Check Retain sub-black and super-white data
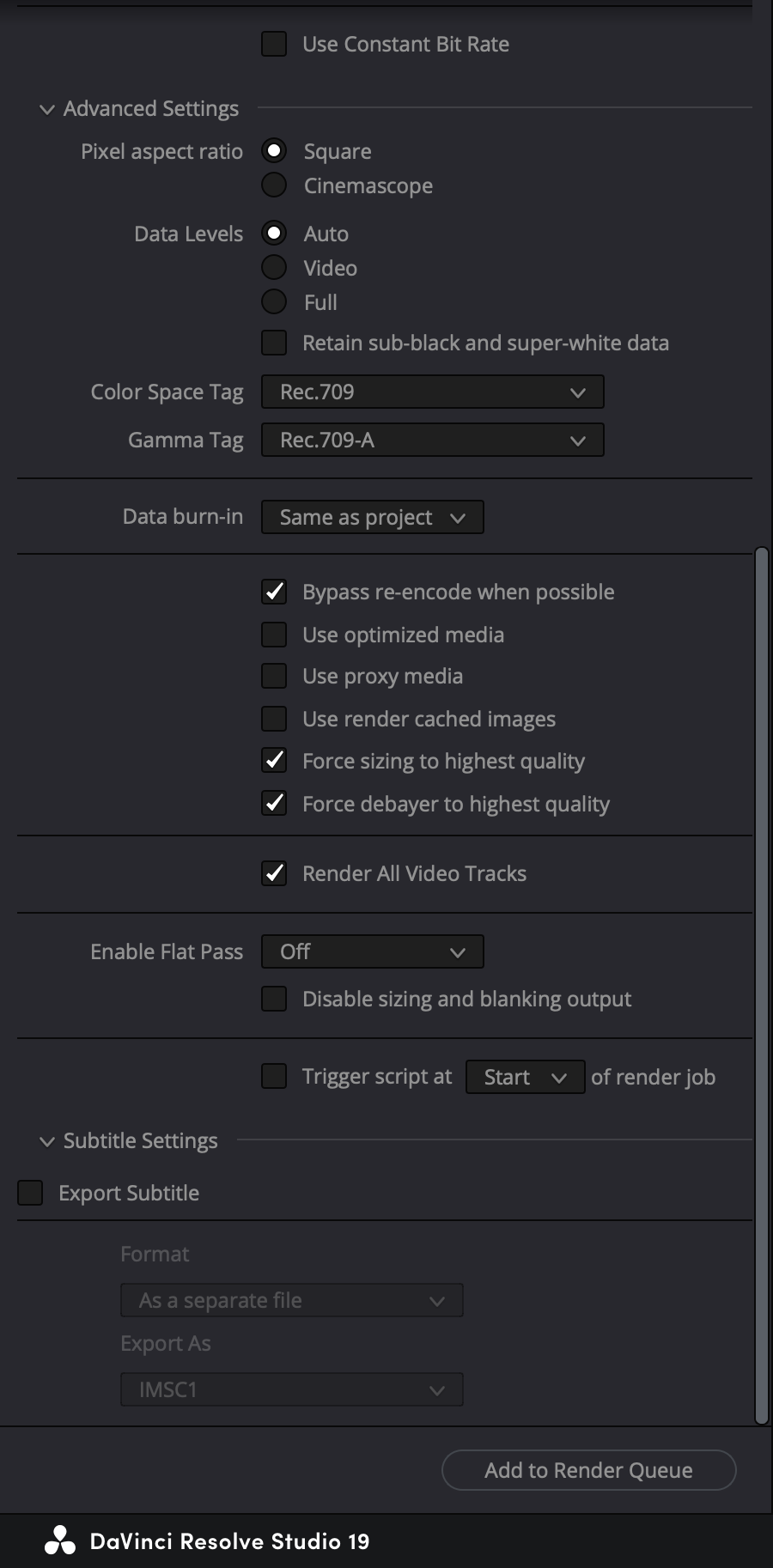The width and height of the screenshot is (773, 1568). coord(273,343)
